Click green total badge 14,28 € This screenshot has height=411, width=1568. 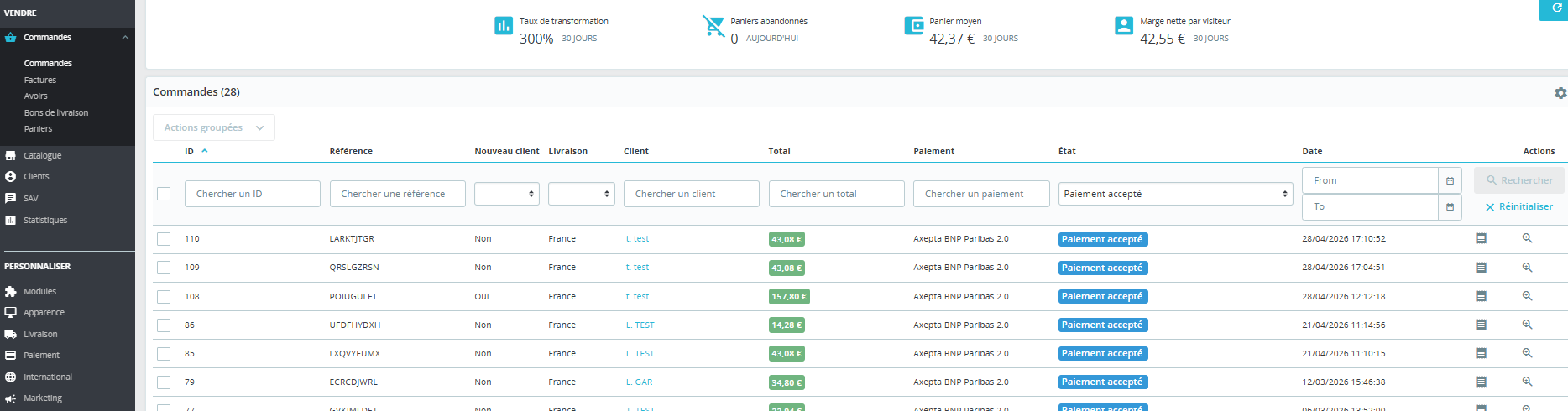[787, 325]
